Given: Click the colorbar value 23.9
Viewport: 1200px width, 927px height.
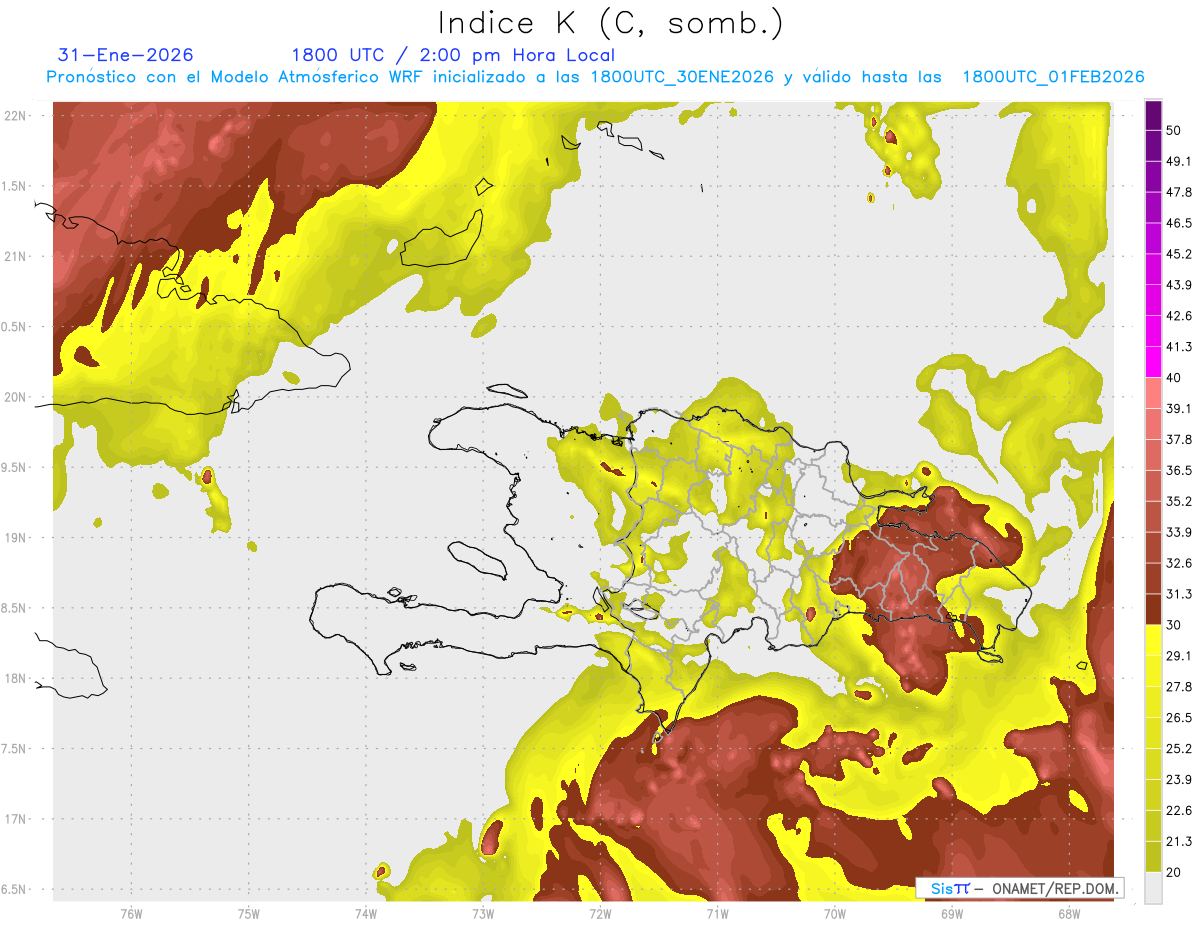Looking at the screenshot, I should coord(1179,779).
